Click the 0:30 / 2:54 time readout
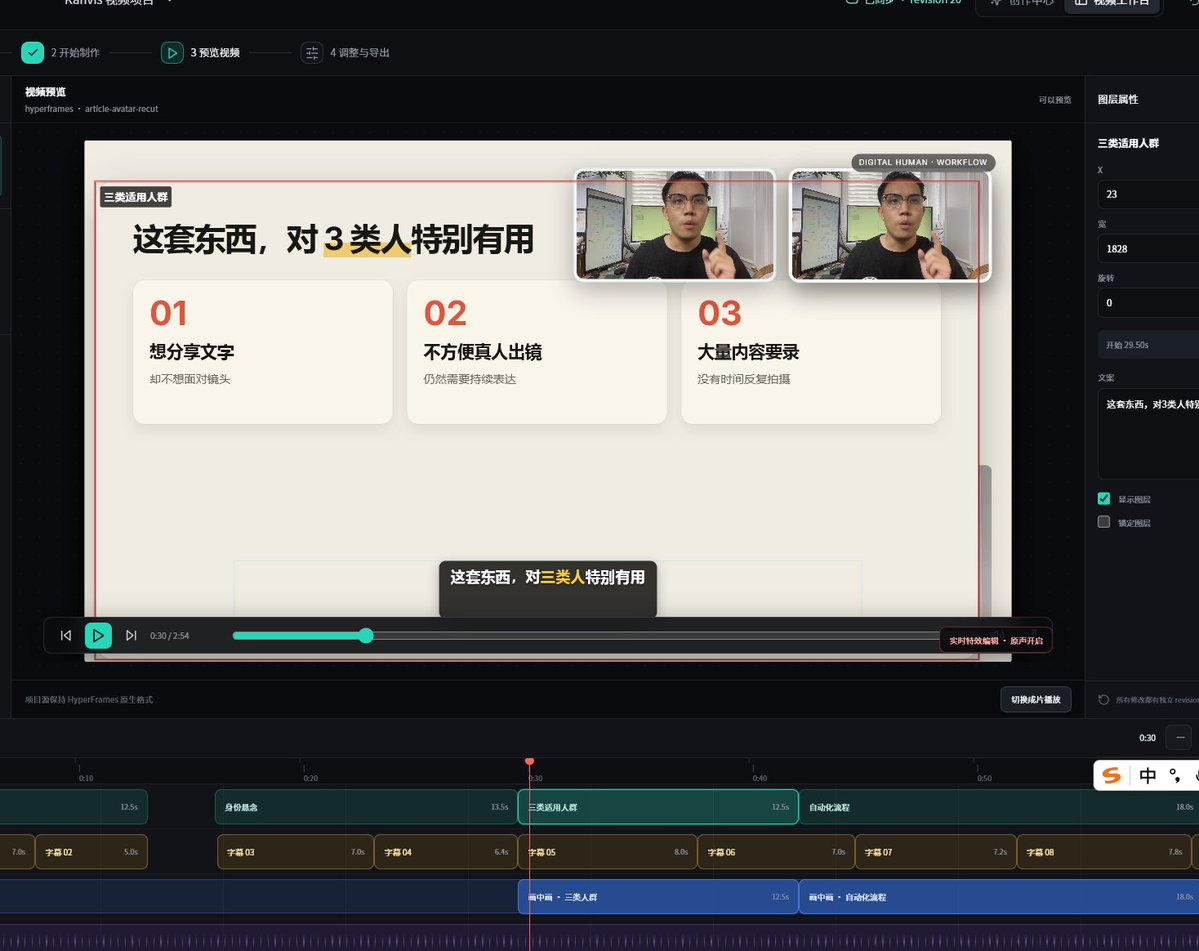 [x=169, y=636]
